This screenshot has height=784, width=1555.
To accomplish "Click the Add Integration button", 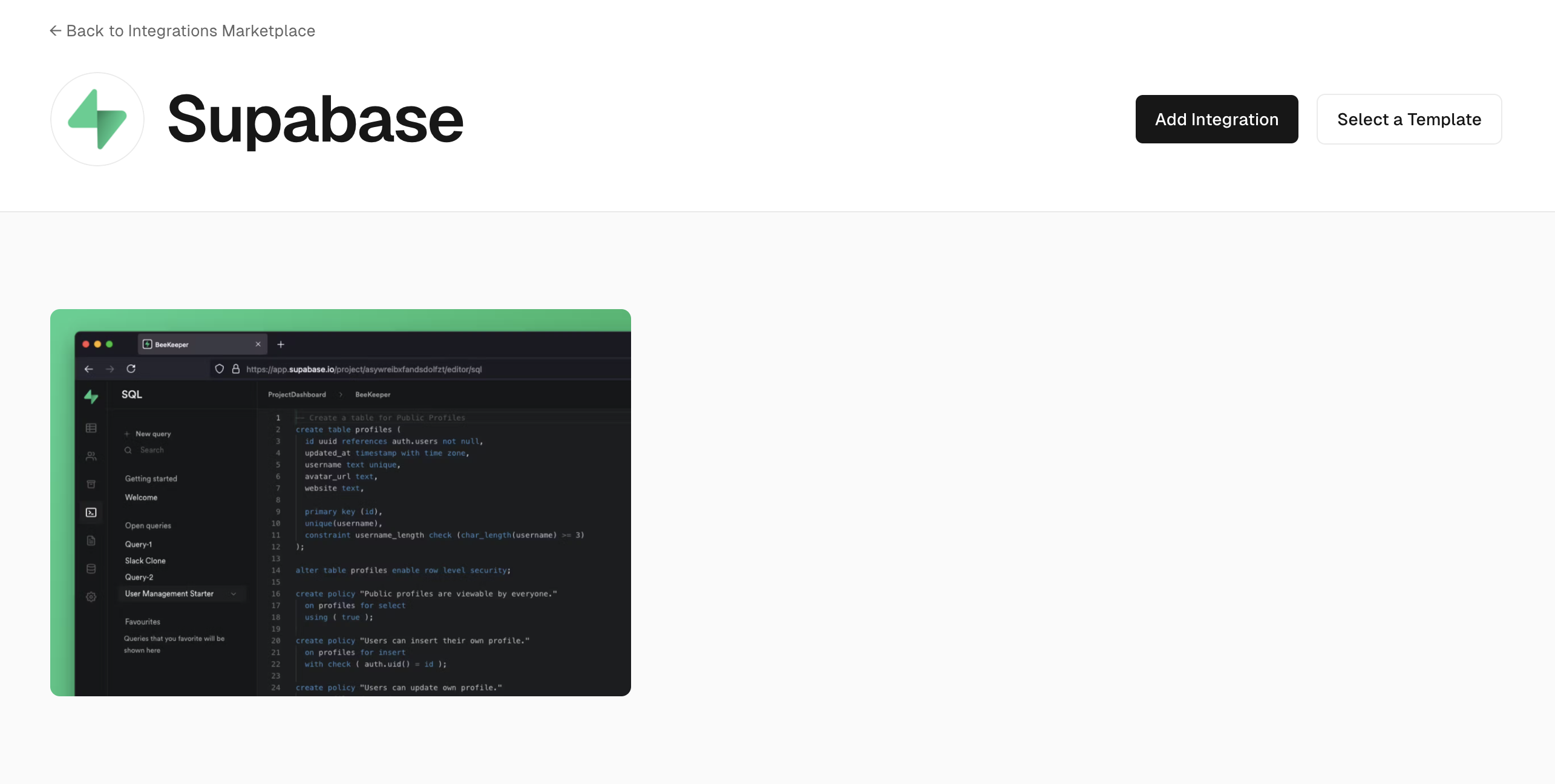I will point(1216,119).
